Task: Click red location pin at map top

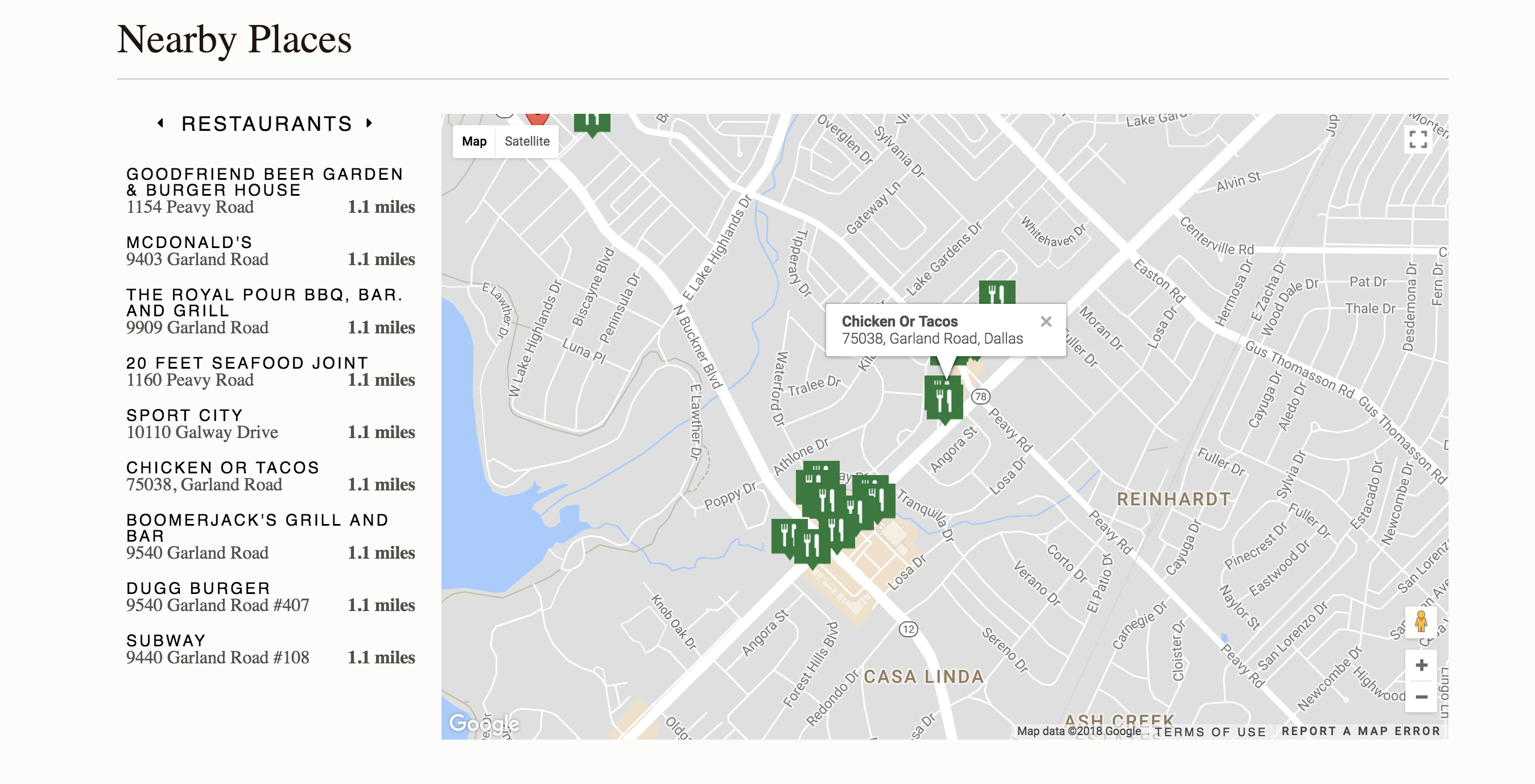Action: (x=537, y=117)
